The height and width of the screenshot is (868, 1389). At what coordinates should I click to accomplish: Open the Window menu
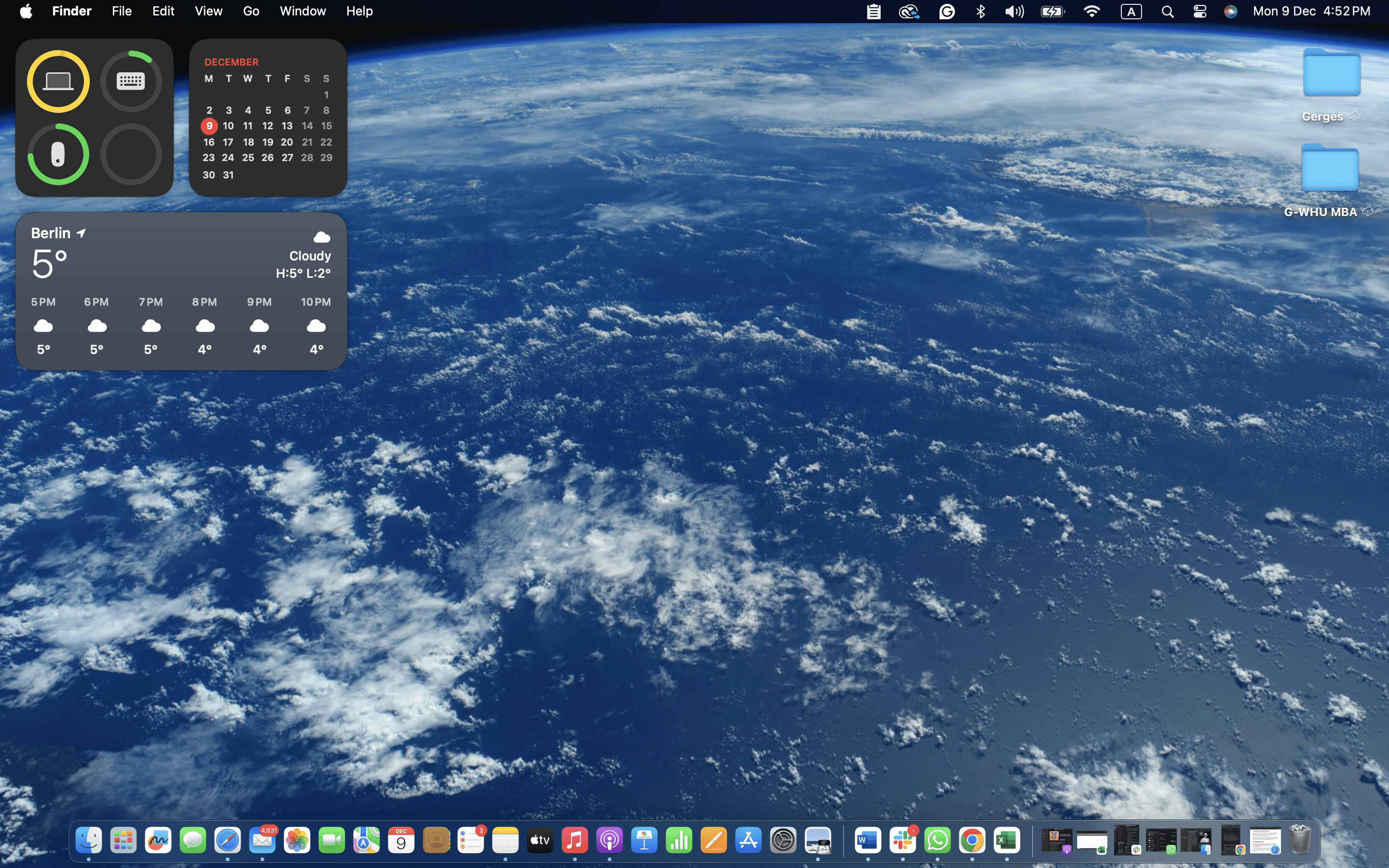click(x=302, y=12)
